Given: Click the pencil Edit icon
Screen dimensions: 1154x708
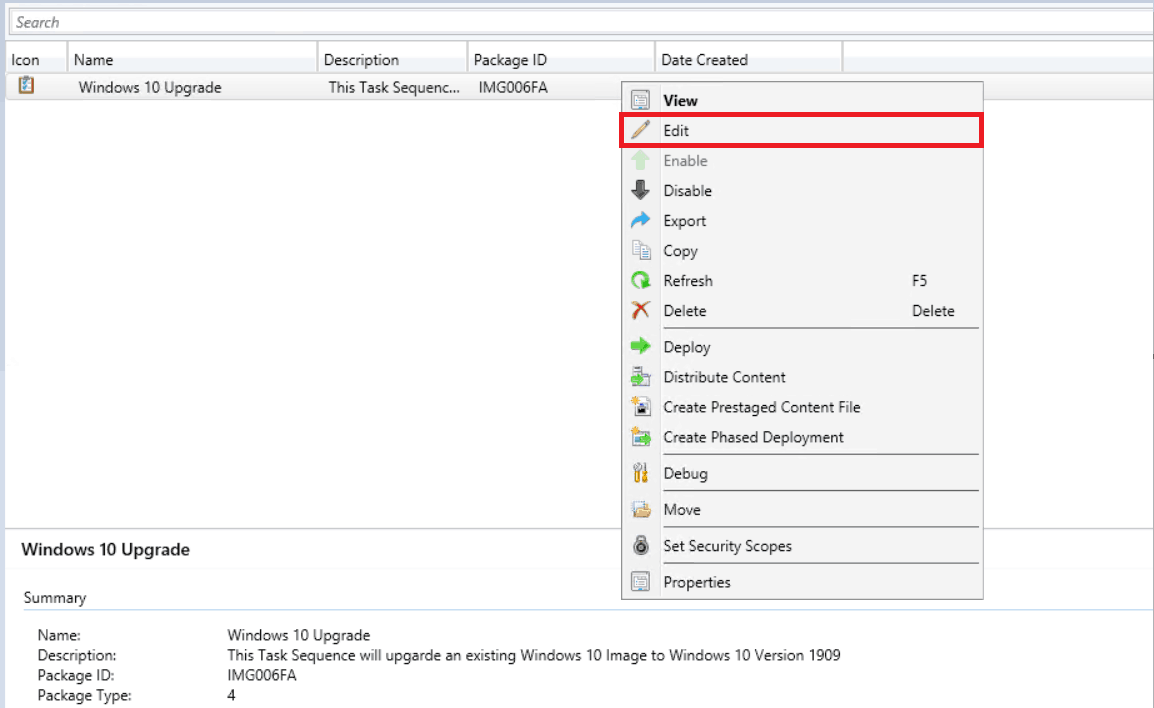Looking at the screenshot, I should (640, 130).
